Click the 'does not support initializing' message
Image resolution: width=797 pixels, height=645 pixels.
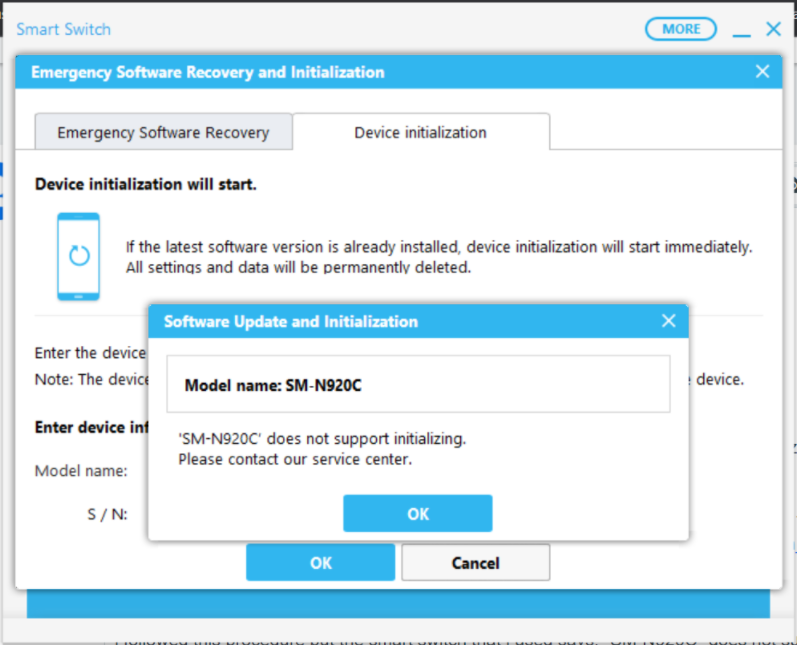[x=321, y=438]
